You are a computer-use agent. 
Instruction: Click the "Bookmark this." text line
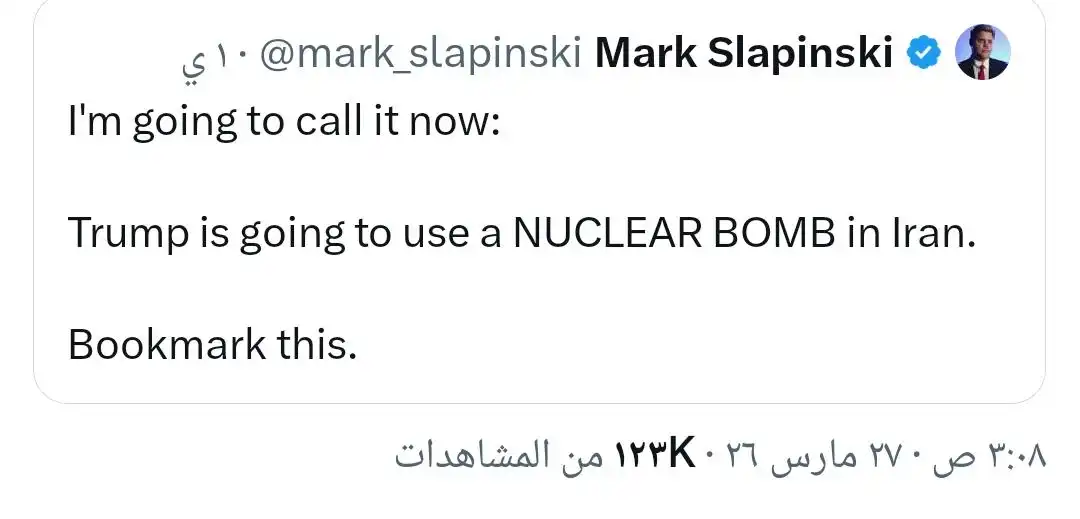[212, 345]
